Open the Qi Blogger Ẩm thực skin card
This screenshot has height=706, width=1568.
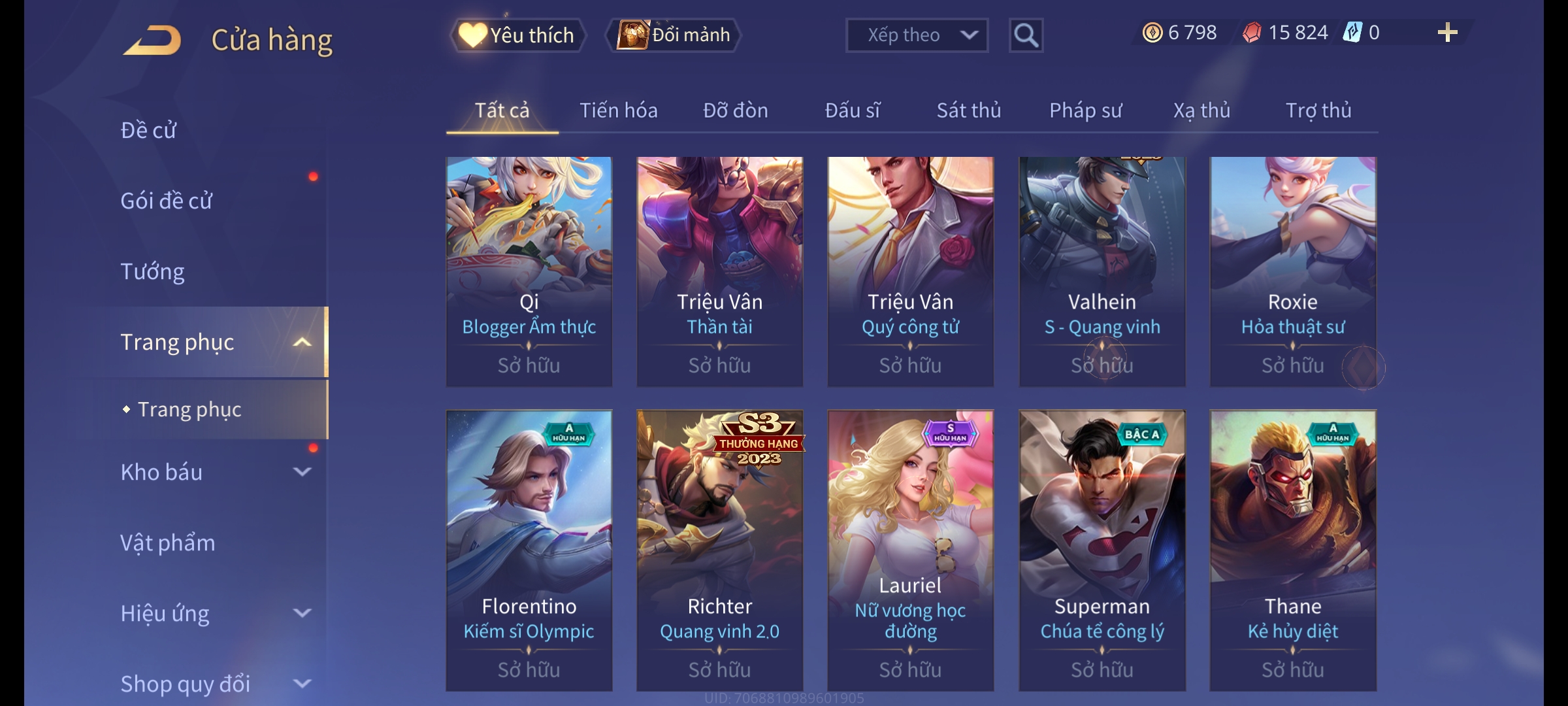[529, 271]
